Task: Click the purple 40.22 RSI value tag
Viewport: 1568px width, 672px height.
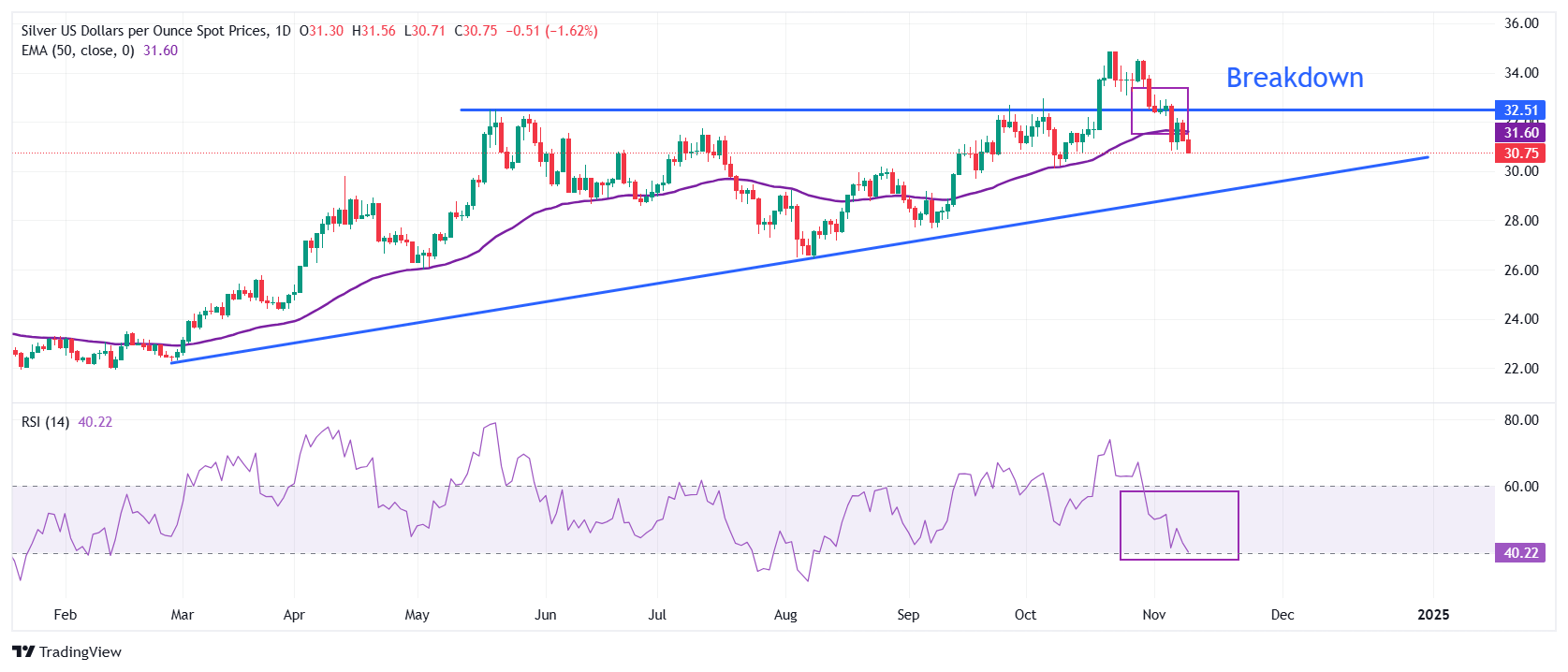Action: (x=1520, y=553)
